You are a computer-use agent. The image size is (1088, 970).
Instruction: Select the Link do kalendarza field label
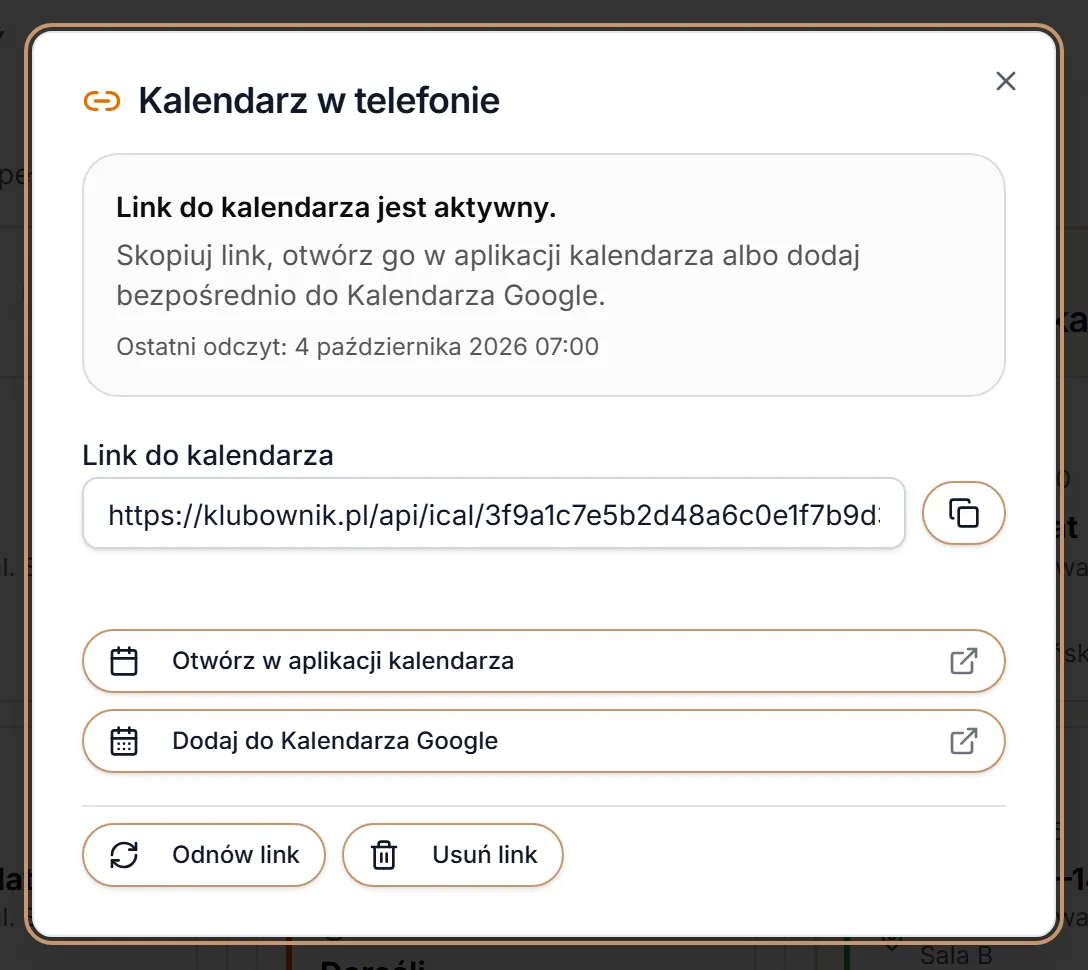pos(207,456)
